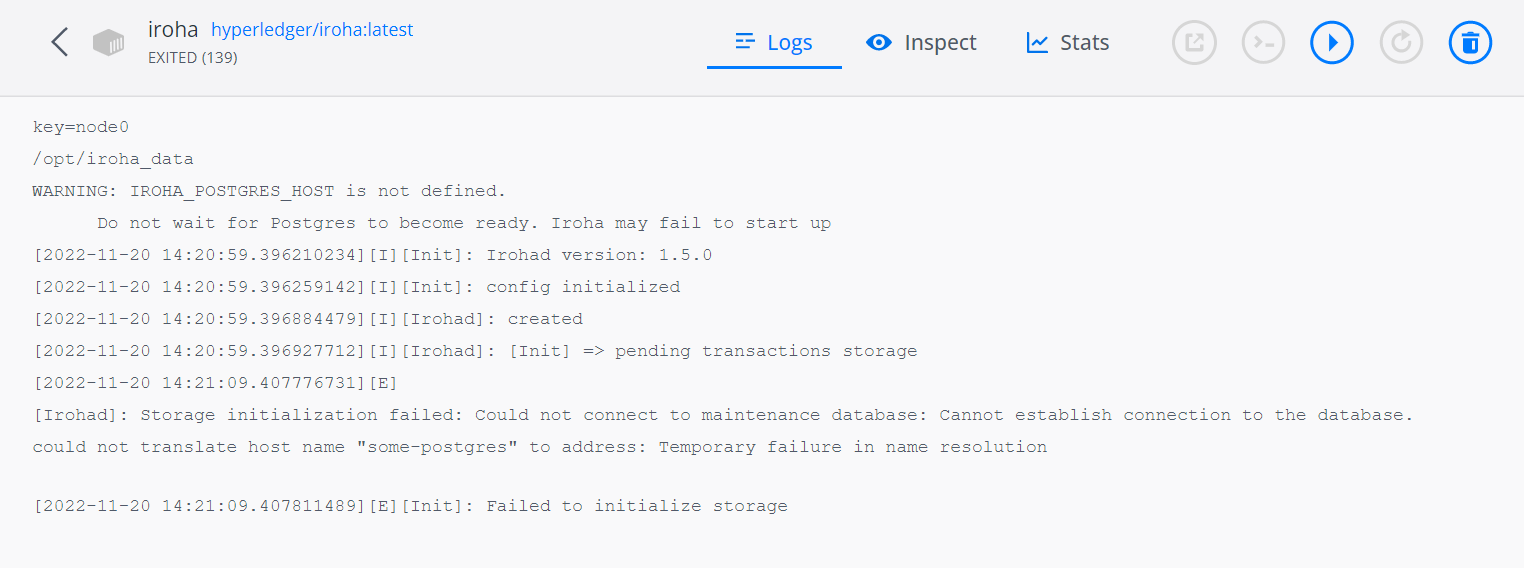
Task: Delete the container with trash icon
Action: pos(1470,42)
